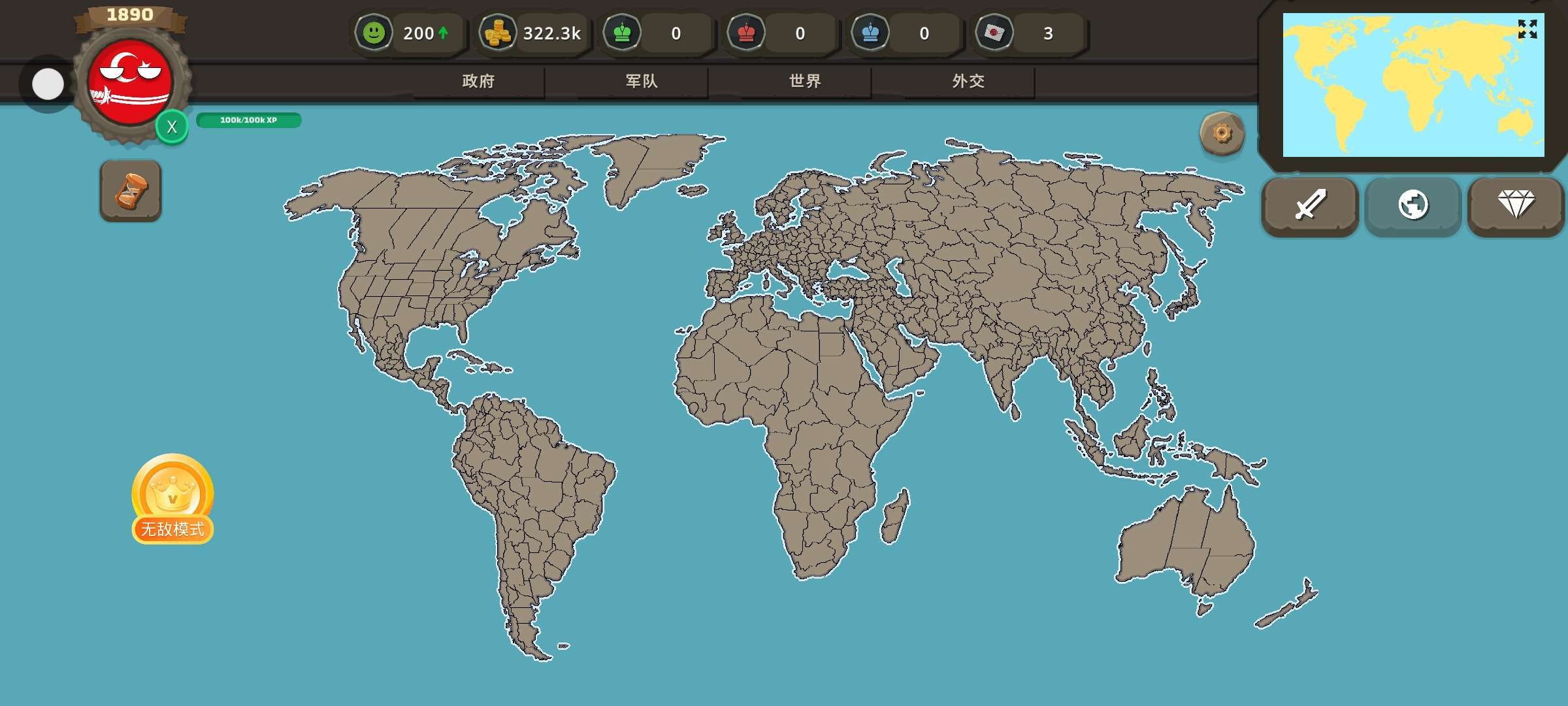Open the 外交 diplomacy tab
Image resolution: width=1568 pixels, height=706 pixels.
(968, 81)
